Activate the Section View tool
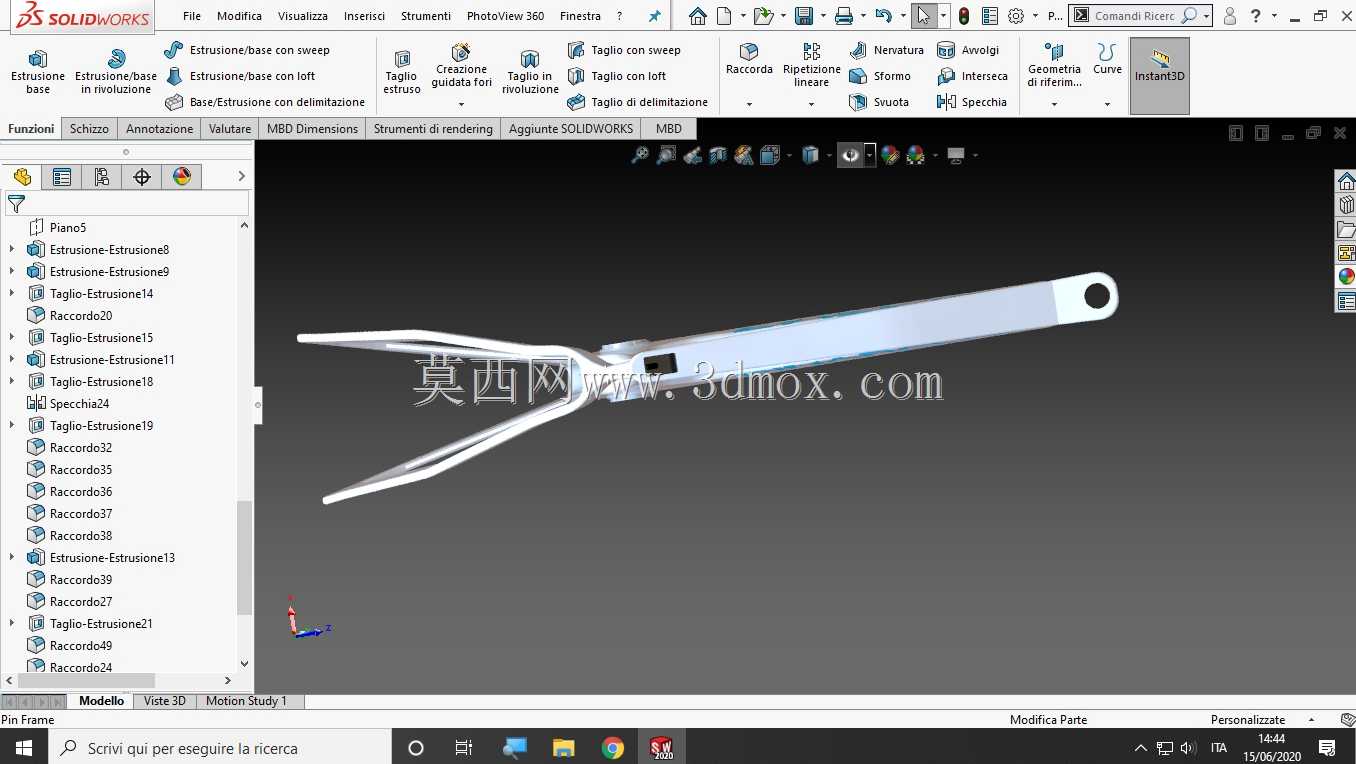Viewport: 1356px width, 764px height. click(718, 155)
